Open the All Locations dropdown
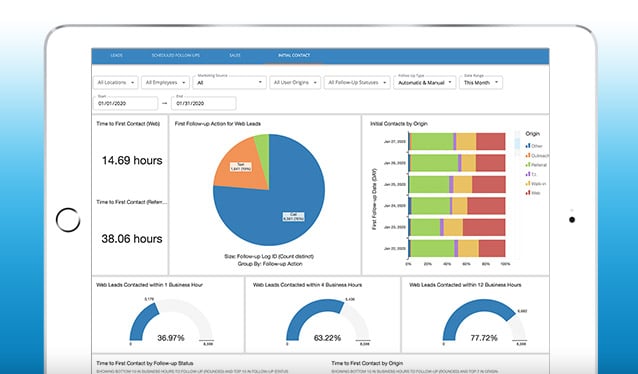 116,83
